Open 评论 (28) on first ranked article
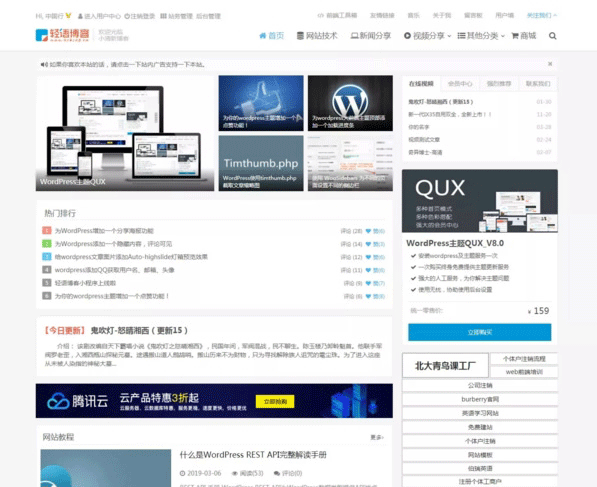597x487 pixels. [x=351, y=231]
